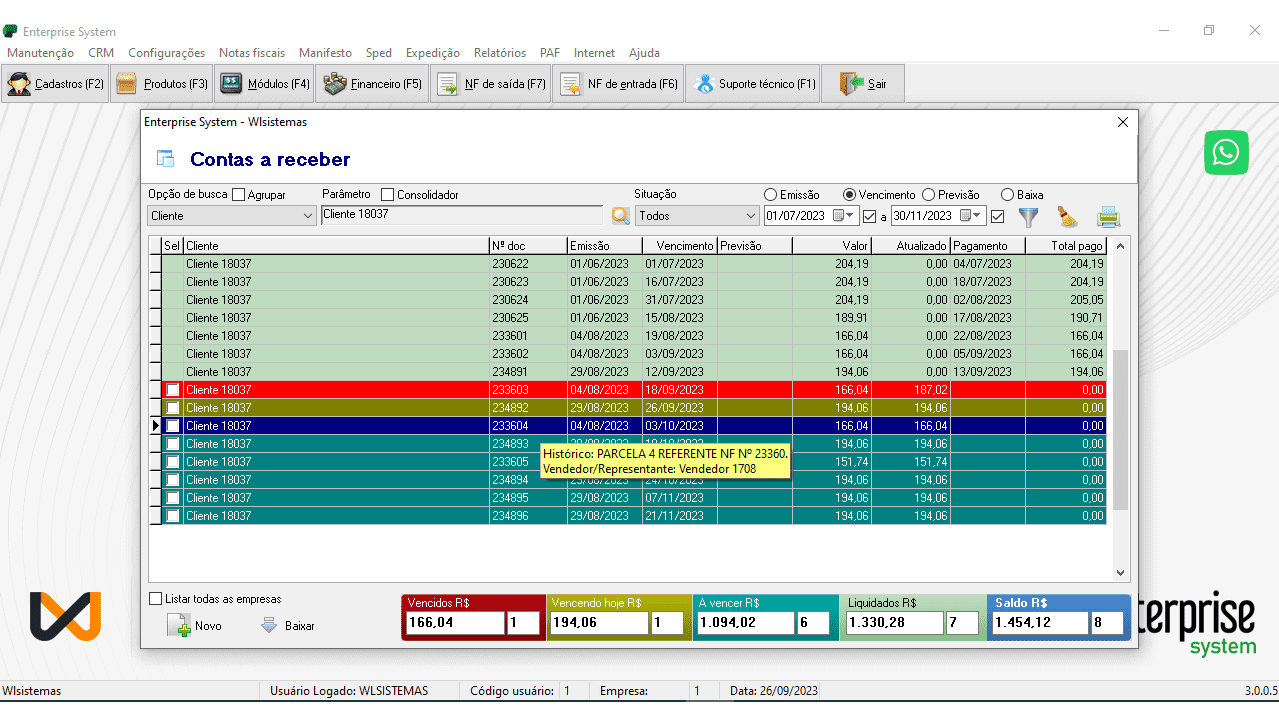Select the Emissão radio button
1279x719 pixels.
coord(770,195)
